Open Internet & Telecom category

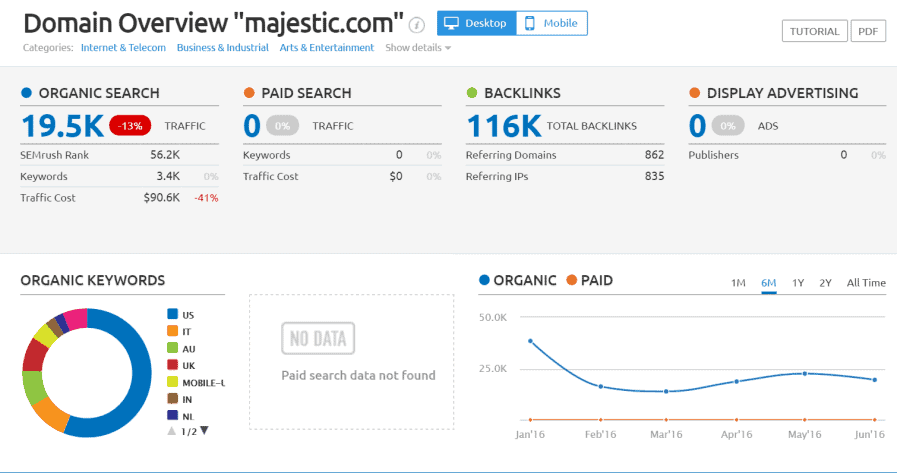click(123, 47)
